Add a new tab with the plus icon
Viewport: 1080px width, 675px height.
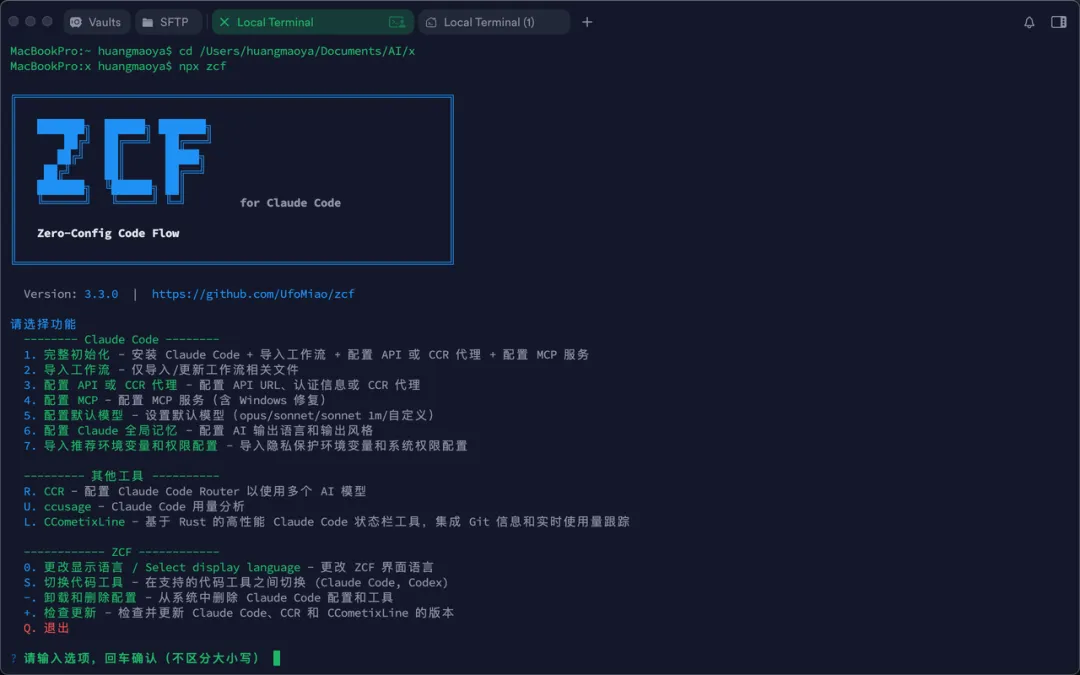(x=587, y=22)
